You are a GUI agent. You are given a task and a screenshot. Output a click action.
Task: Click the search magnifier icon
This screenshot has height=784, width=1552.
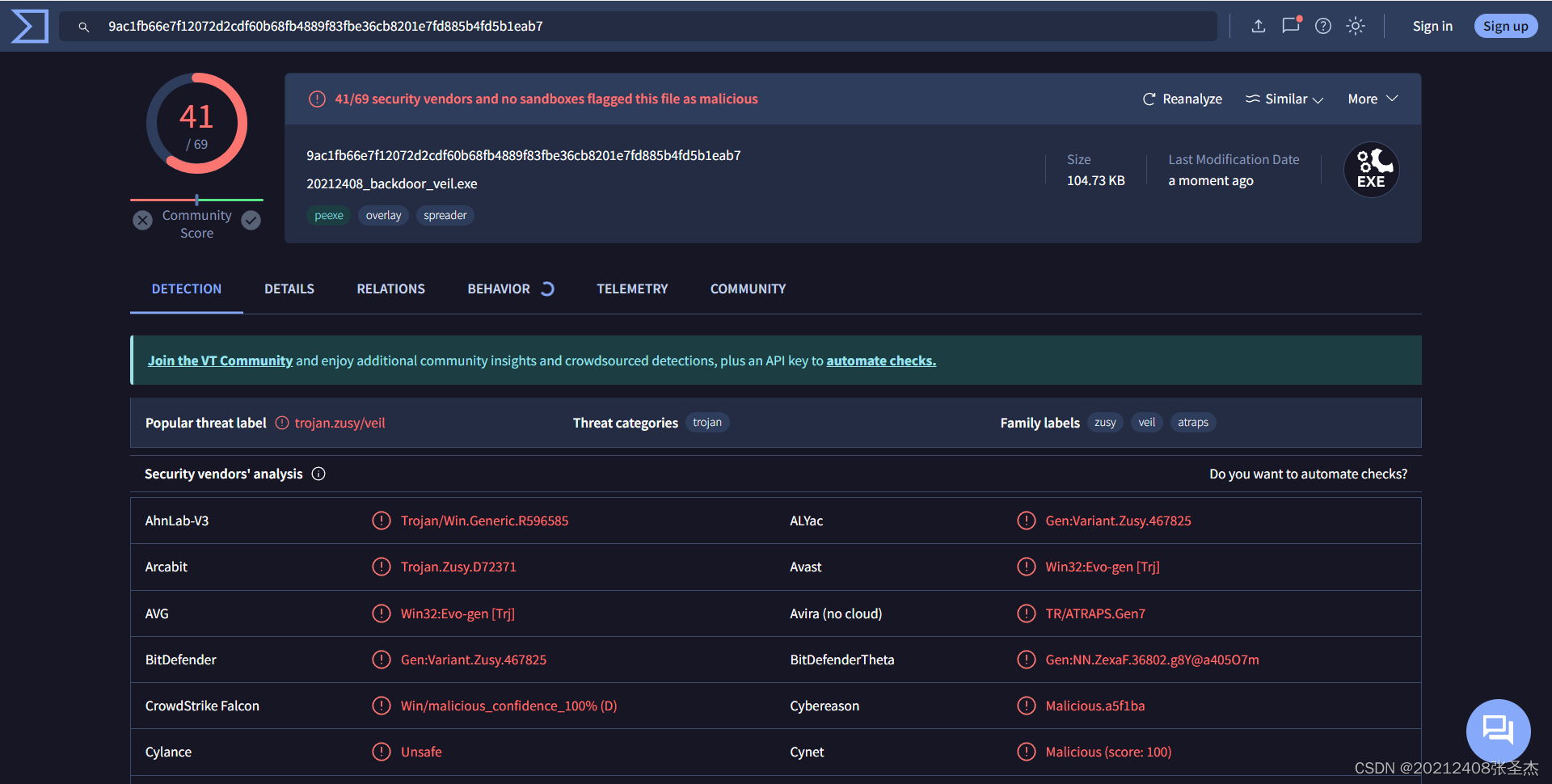click(x=83, y=27)
